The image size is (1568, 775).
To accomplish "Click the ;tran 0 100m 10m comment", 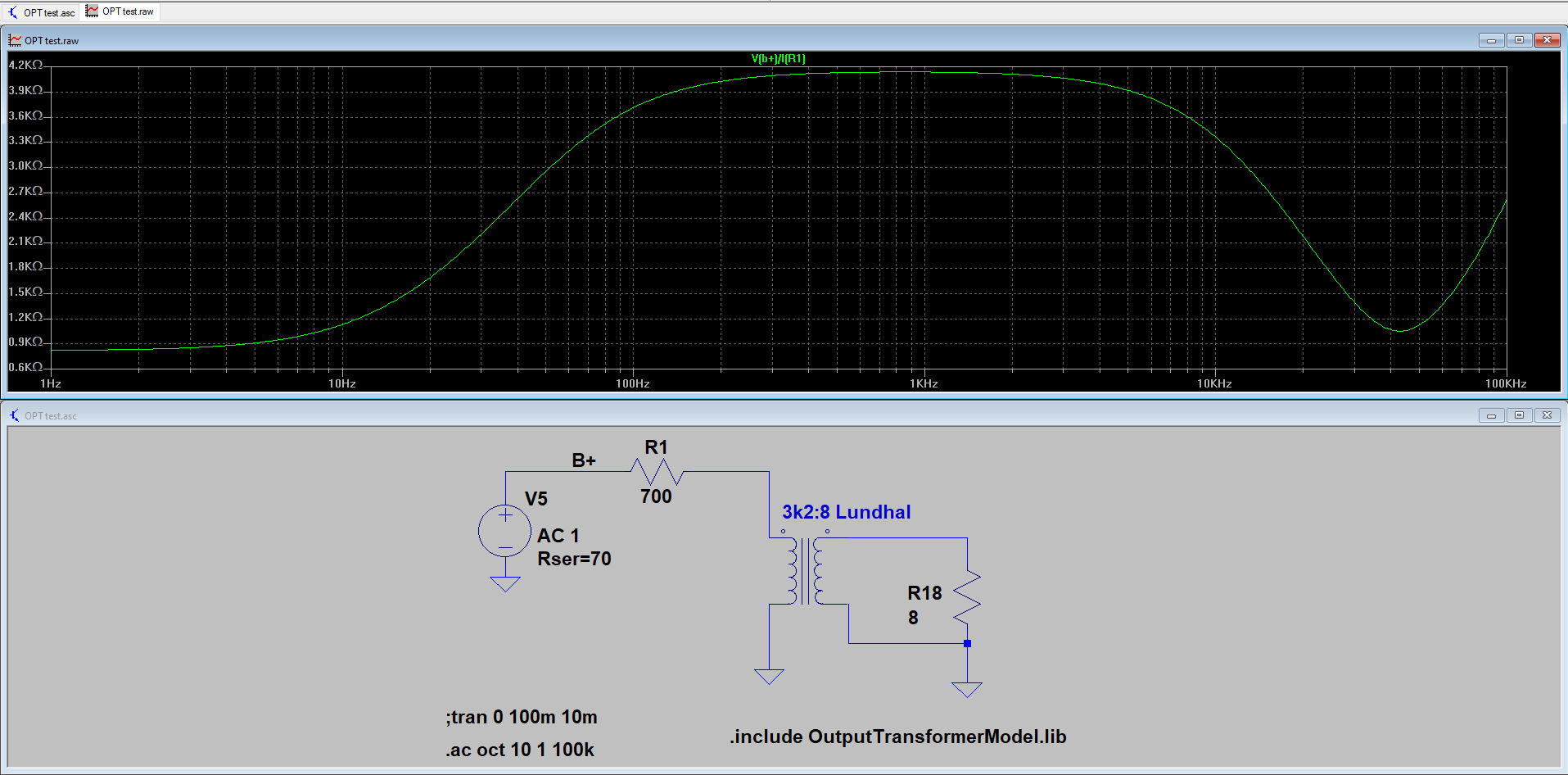I will click(x=522, y=717).
